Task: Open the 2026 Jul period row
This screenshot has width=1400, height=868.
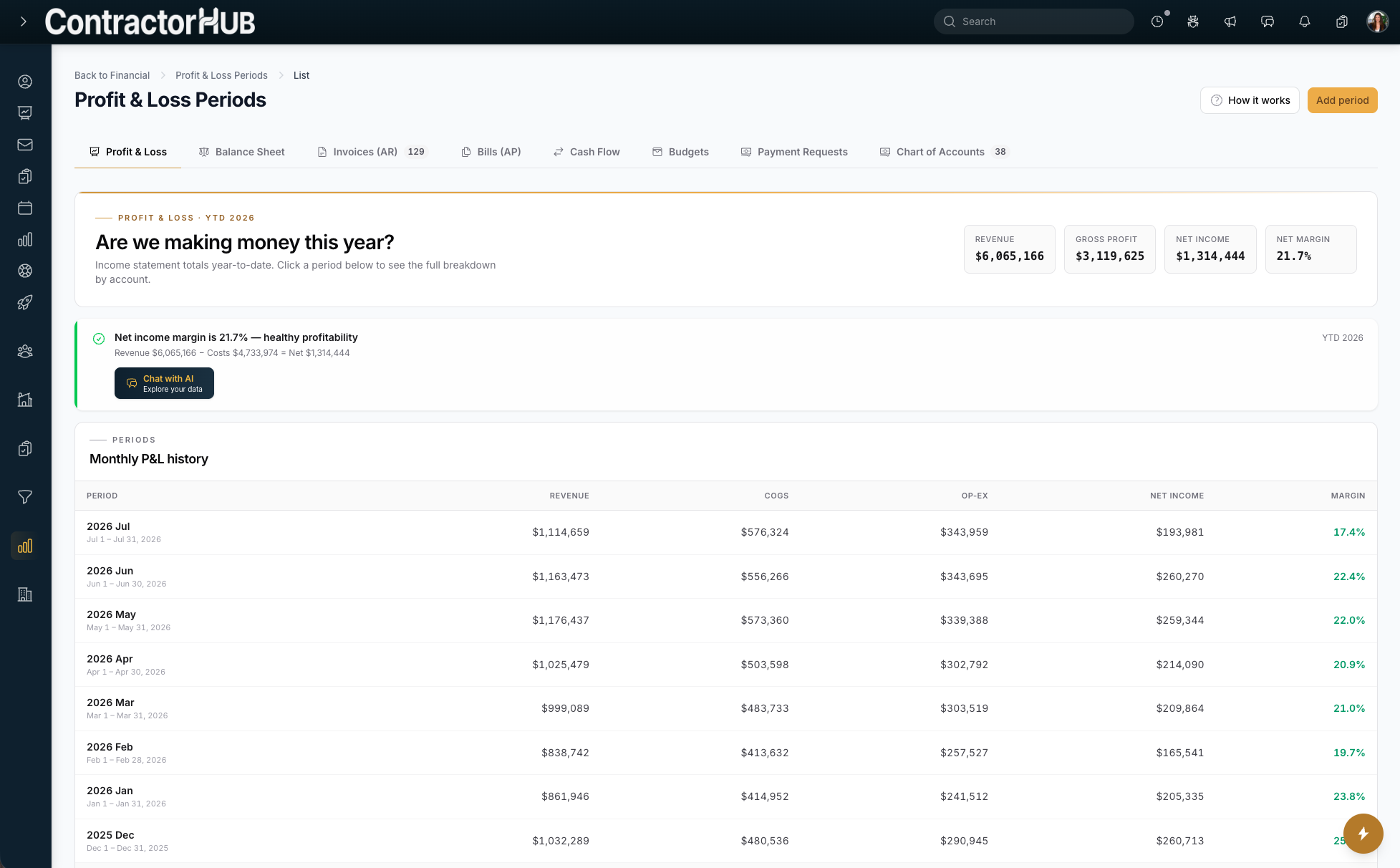Action: tap(725, 532)
